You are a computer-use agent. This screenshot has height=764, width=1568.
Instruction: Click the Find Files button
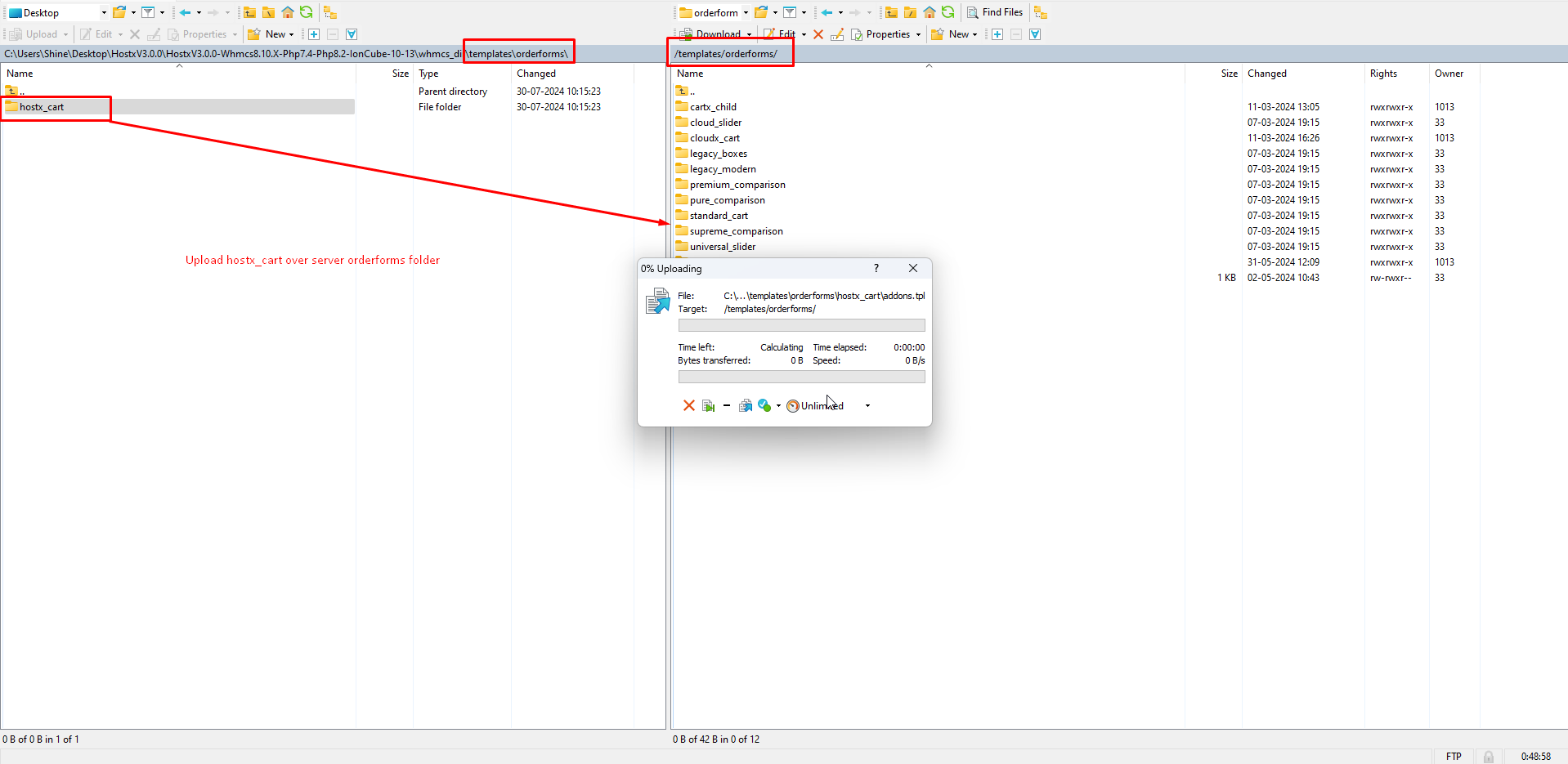pos(995,12)
